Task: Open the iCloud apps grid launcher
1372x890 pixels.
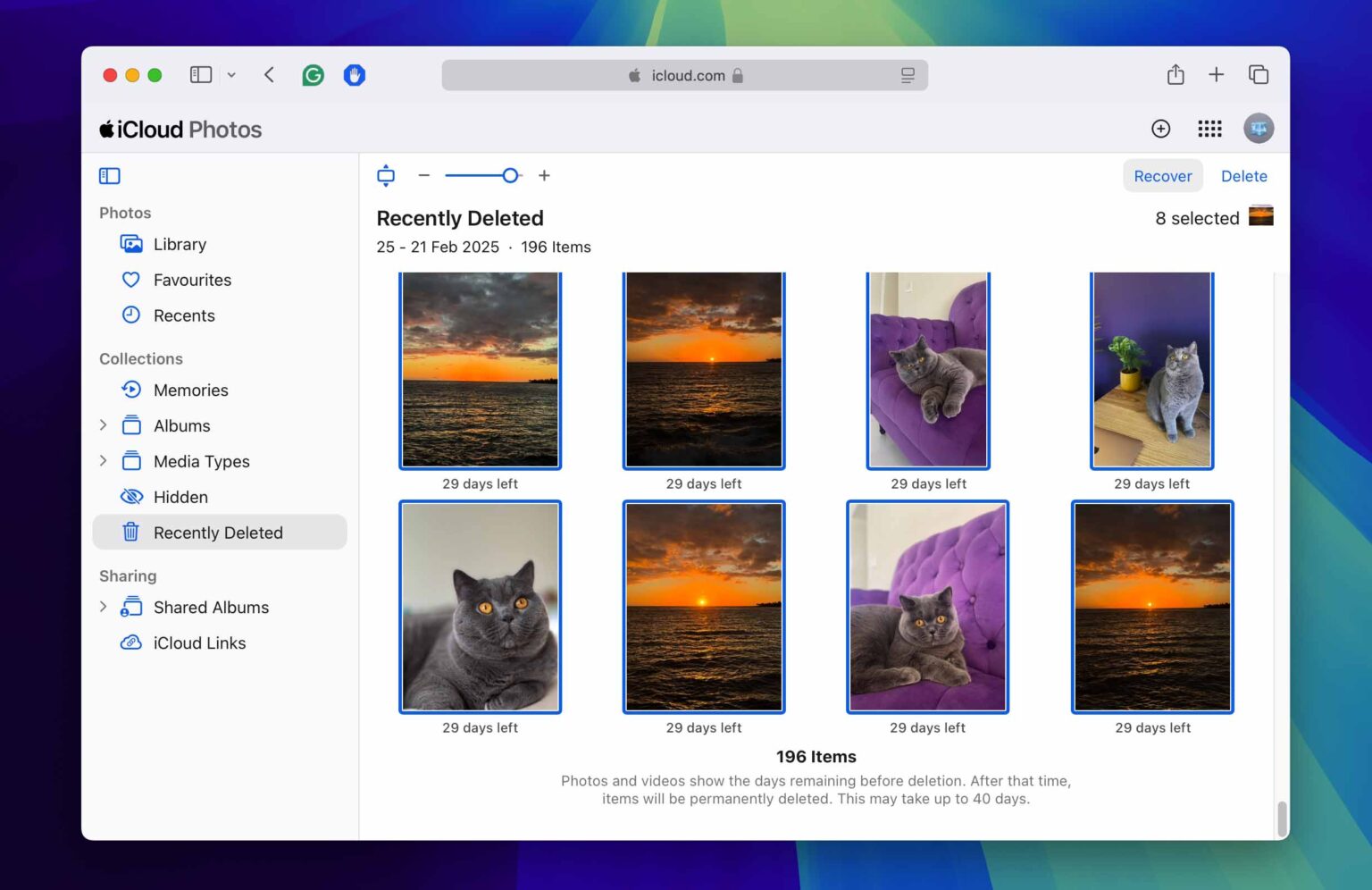Action: coord(1209,129)
